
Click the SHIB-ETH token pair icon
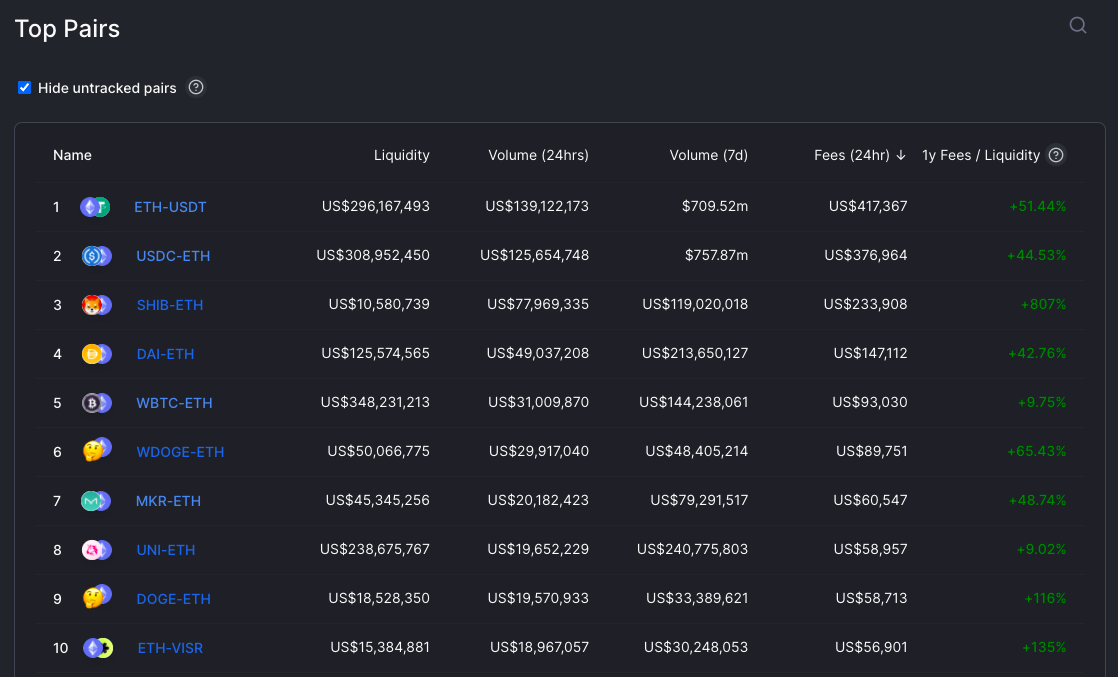click(96, 305)
